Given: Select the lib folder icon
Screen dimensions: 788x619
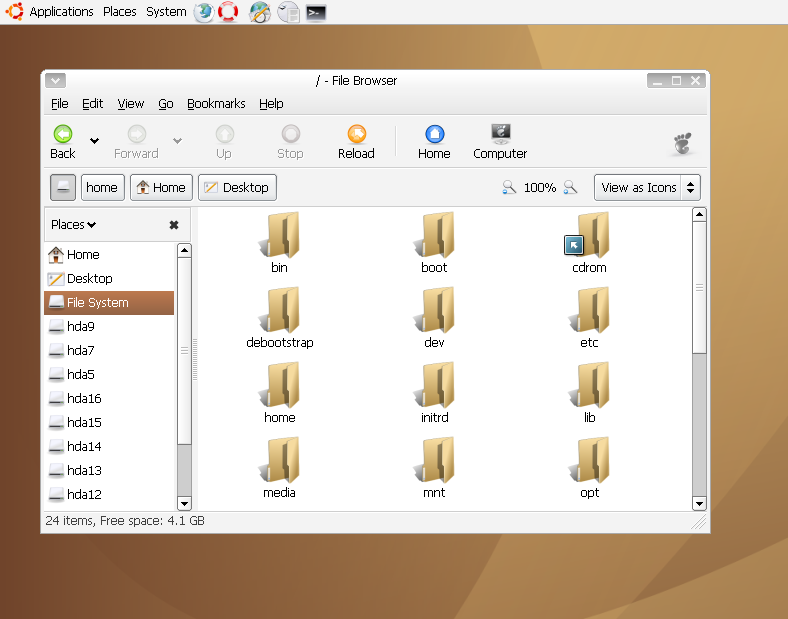Looking at the screenshot, I should (589, 385).
